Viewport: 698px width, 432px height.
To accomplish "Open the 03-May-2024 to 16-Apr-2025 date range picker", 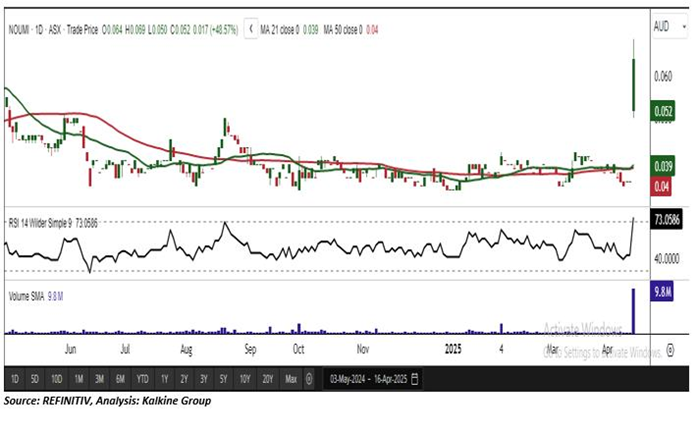I will coord(365,379).
